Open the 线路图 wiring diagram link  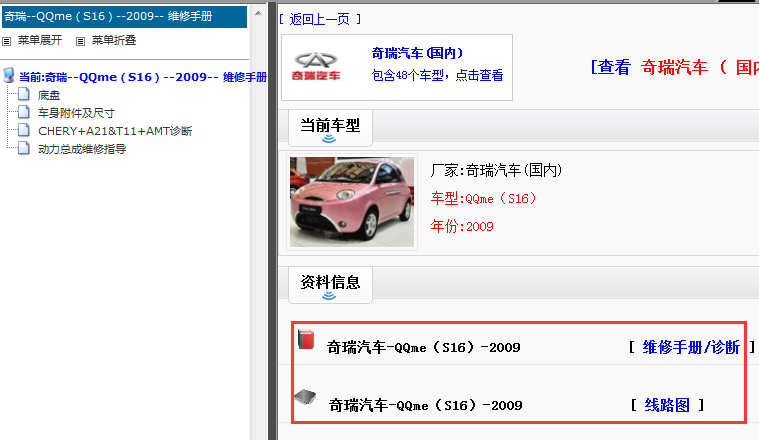[667, 405]
